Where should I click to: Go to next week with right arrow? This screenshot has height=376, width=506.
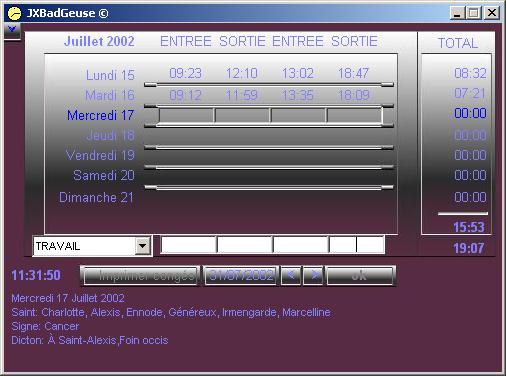[313, 276]
